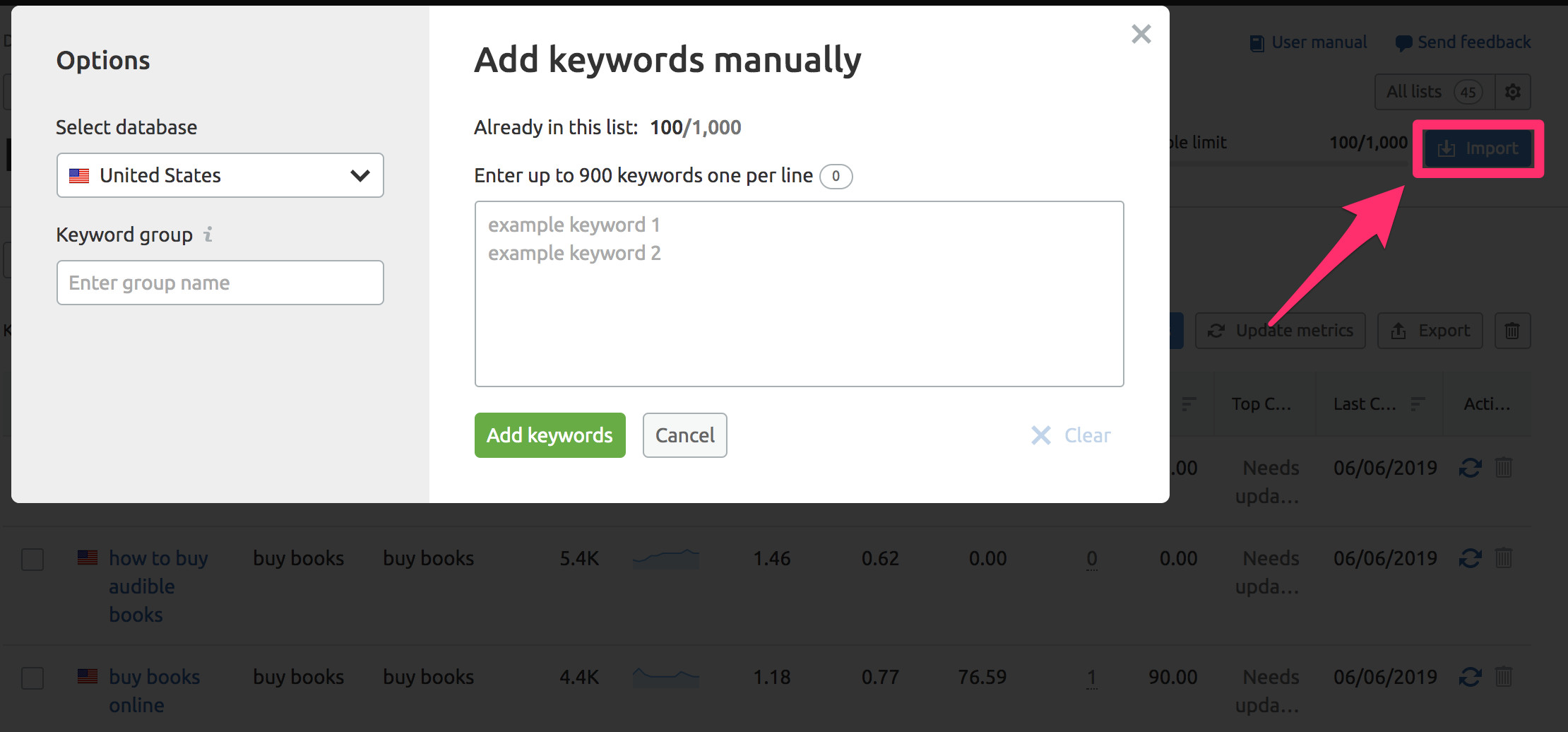1568x732 pixels.
Task: Type in the Enter group name field
Action: point(220,283)
